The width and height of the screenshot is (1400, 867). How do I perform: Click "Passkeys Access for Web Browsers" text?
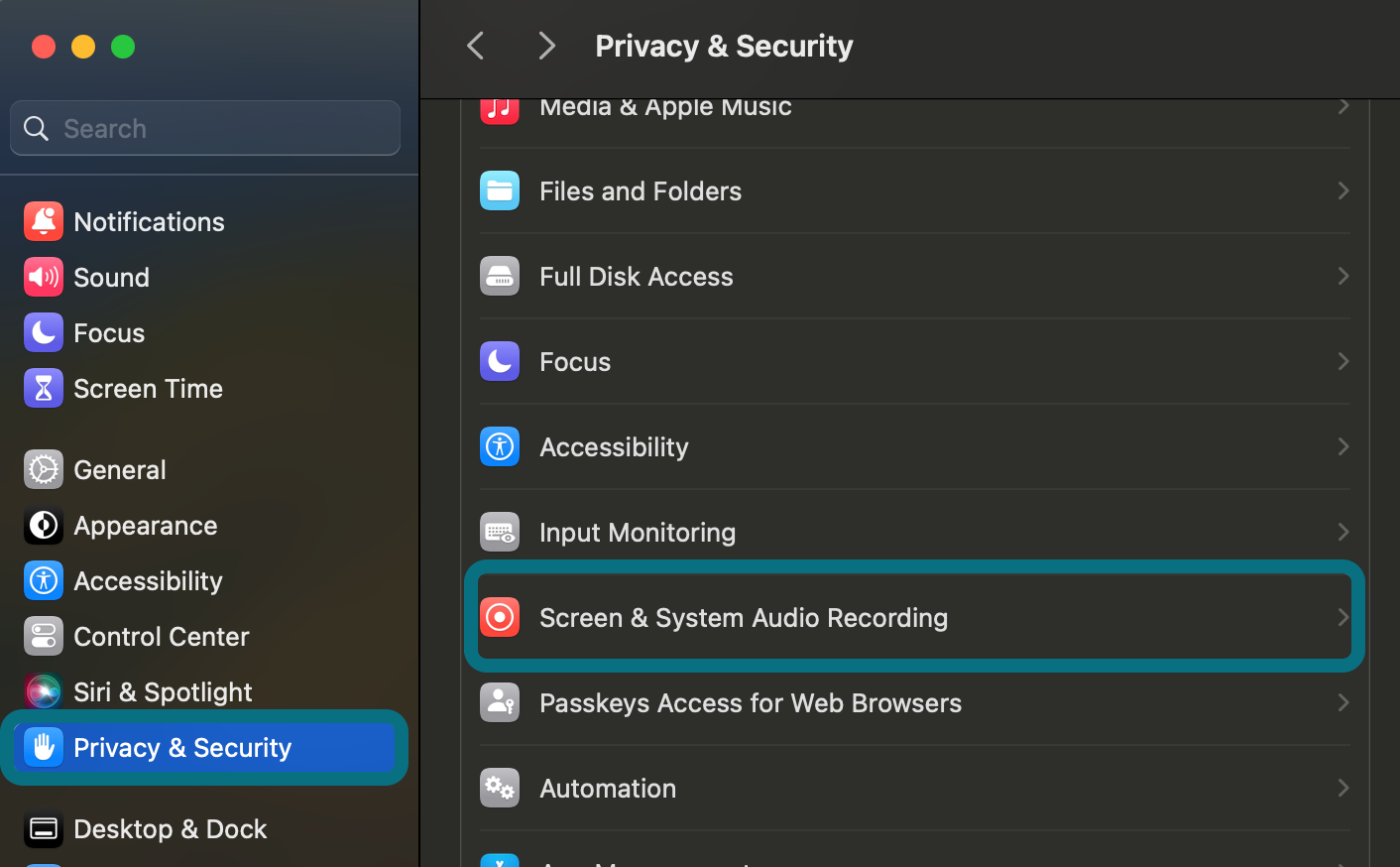coord(751,702)
